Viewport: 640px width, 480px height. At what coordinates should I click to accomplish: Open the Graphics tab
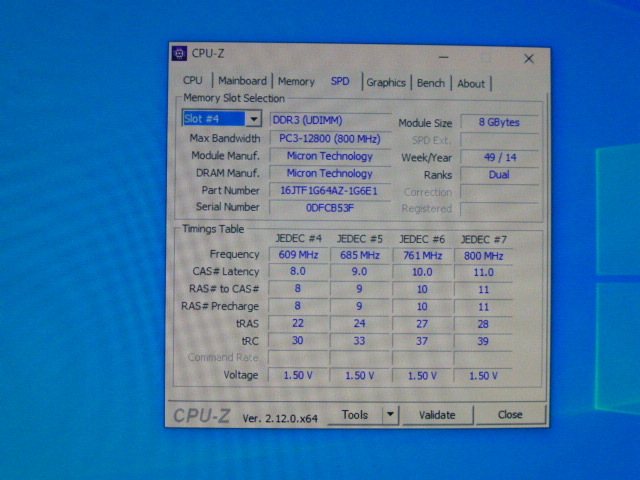click(386, 83)
